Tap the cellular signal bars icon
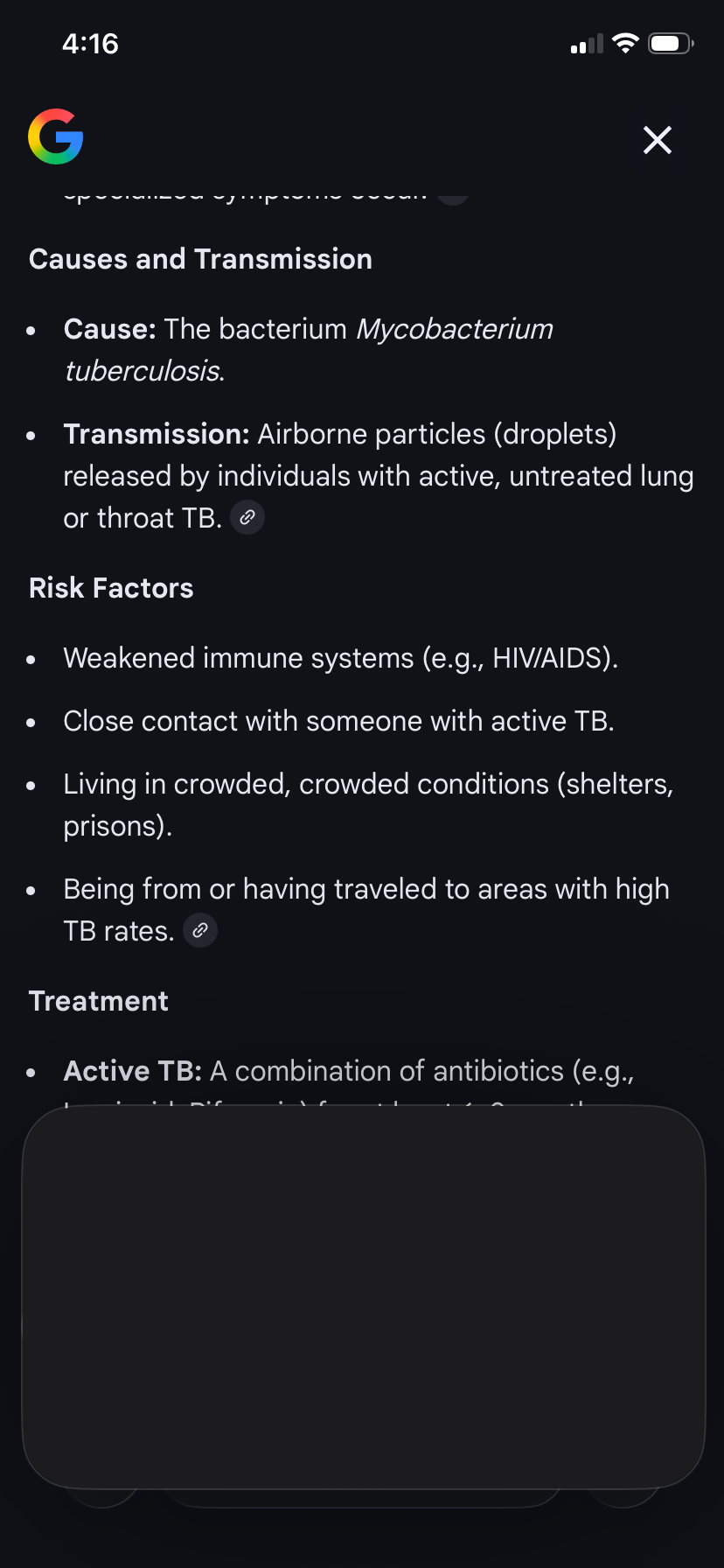 click(587, 45)
